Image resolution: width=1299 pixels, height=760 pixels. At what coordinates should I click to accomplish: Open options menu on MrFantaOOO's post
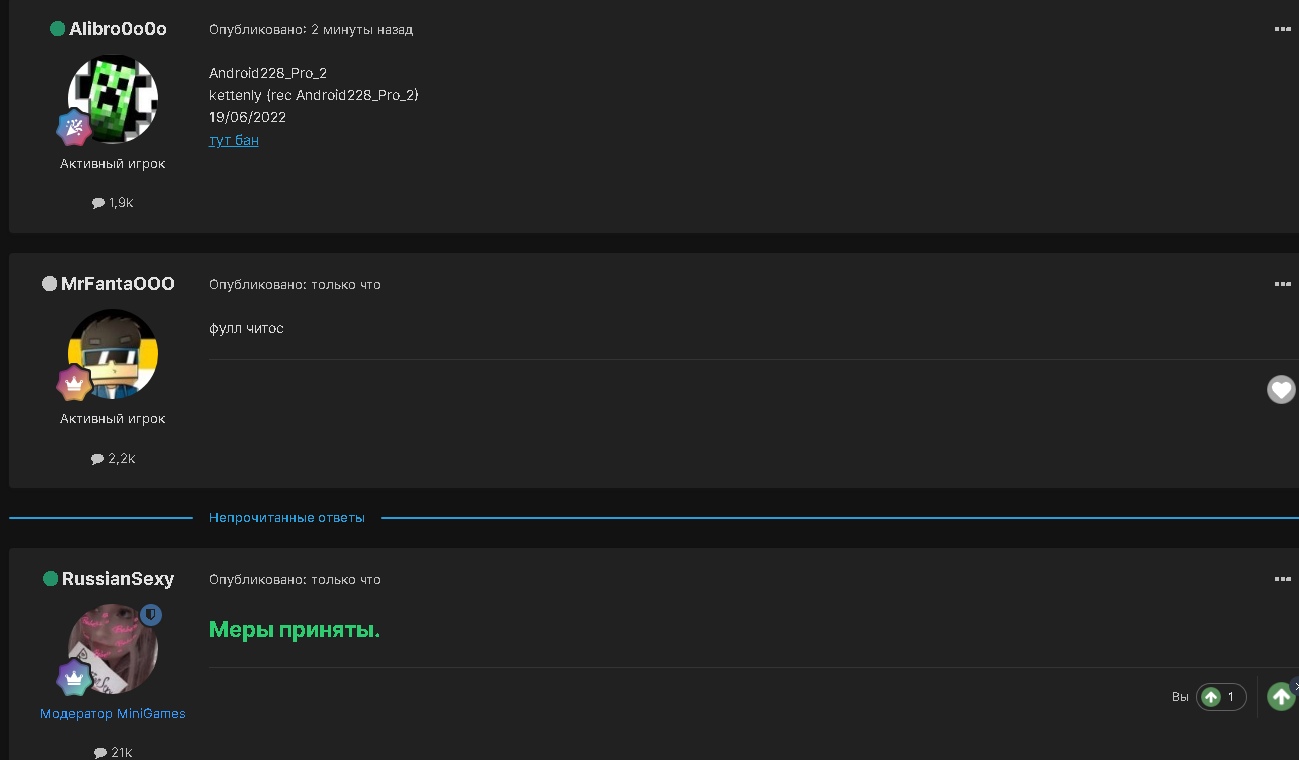point(1282,285)
